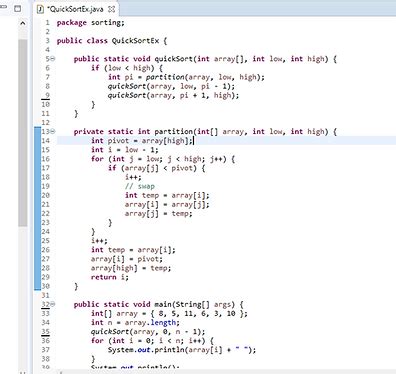Click the line "array[high] = temp;"
This screenshot has height=374, width=396.
tap(131, 268)
